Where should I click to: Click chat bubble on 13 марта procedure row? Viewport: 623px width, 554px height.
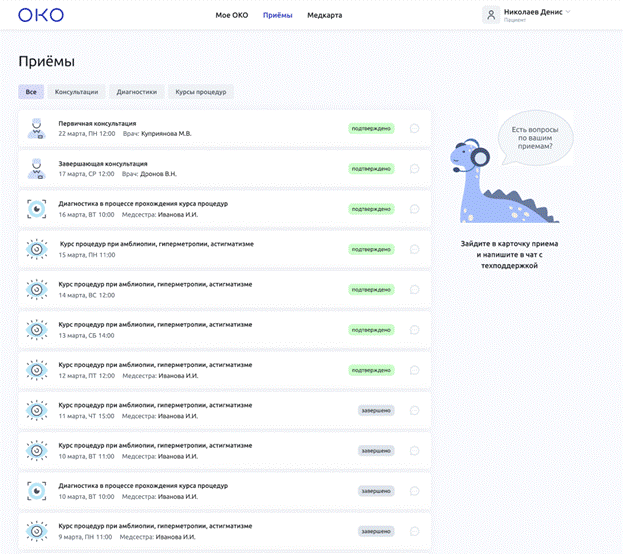[x=414, y=329]
